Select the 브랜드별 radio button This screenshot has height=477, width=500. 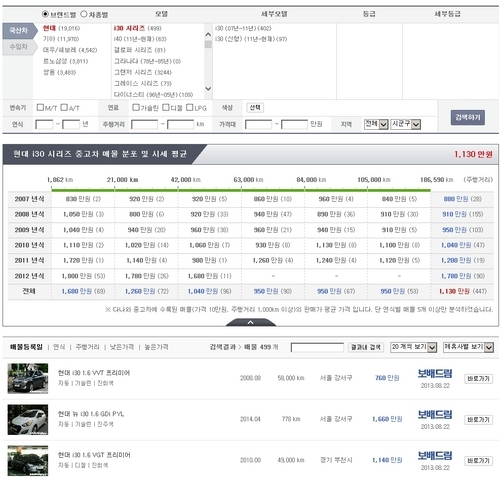45,14
